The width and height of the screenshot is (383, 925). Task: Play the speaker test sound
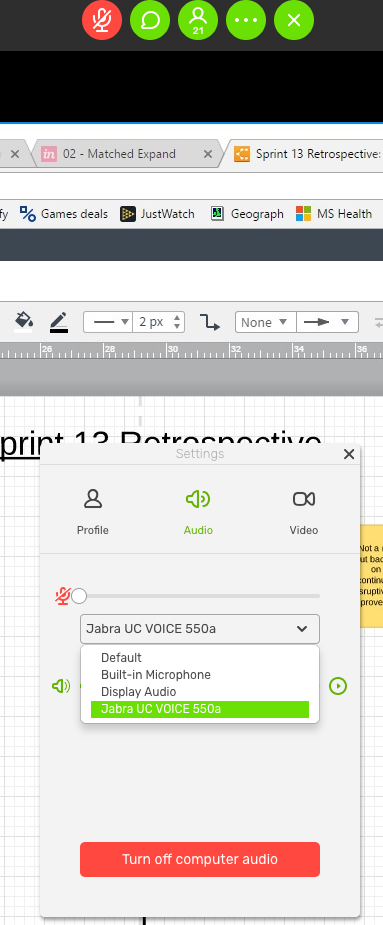338,686
